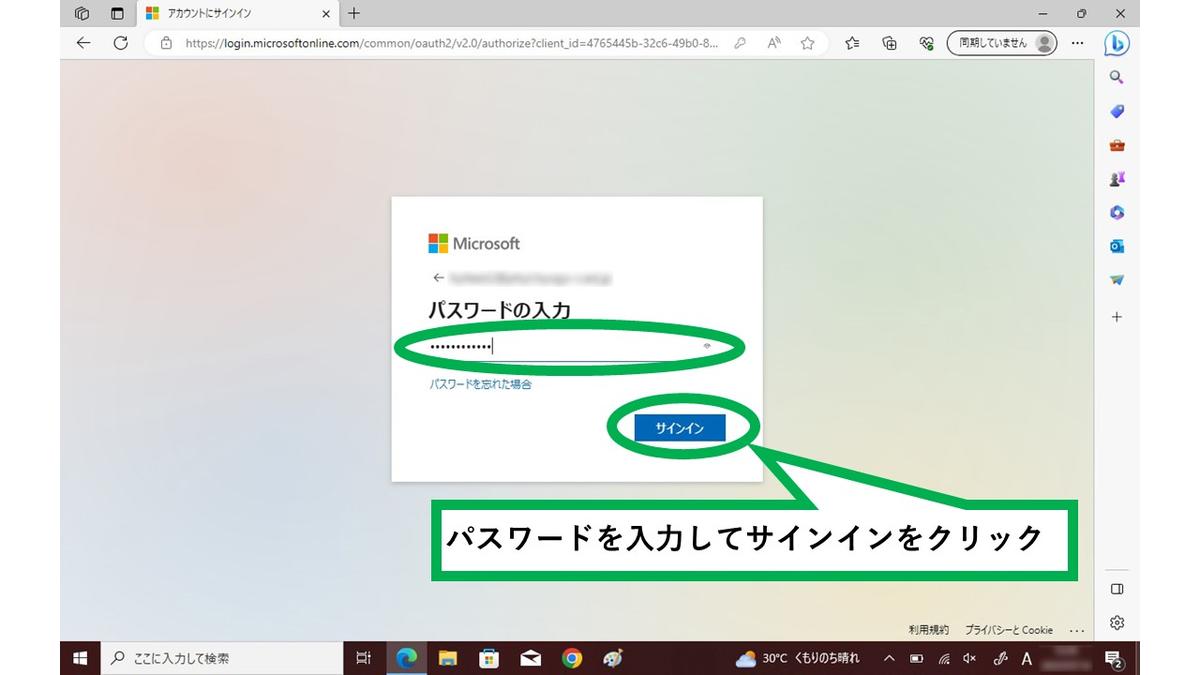1200x675 pixels.
Task: Click the Read aloud icon
Action: click(x=774, y=43)
